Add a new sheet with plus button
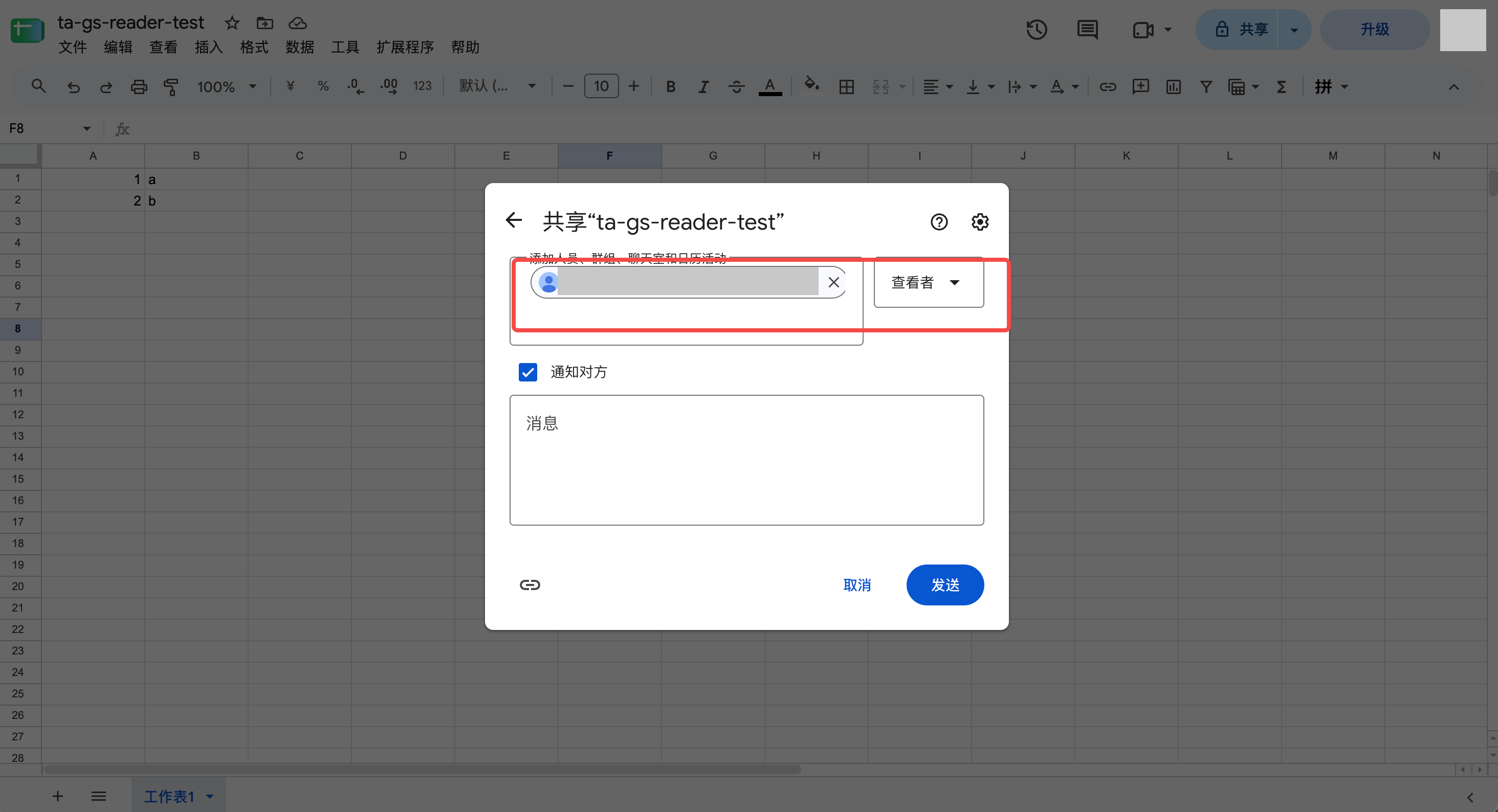This screenshot has width=1498, height=812. pos(58,796)
